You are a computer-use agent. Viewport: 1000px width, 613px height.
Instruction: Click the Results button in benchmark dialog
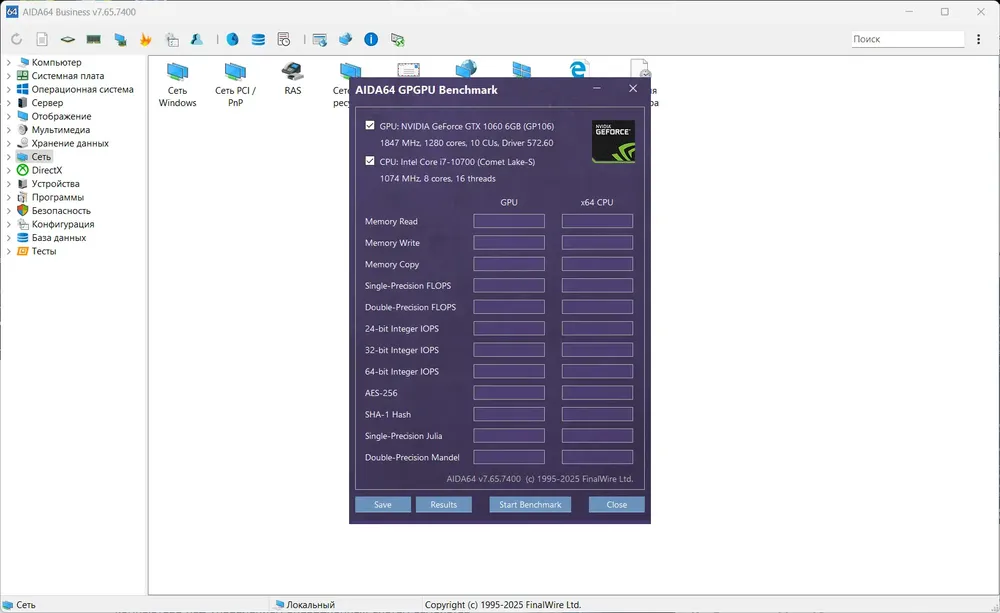tap(443, 505)
